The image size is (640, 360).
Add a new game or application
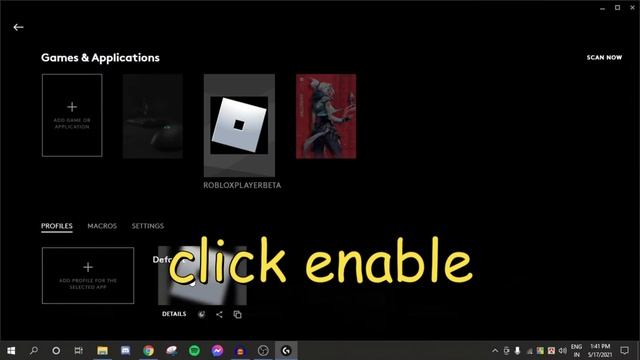click(x=72, y=115)
